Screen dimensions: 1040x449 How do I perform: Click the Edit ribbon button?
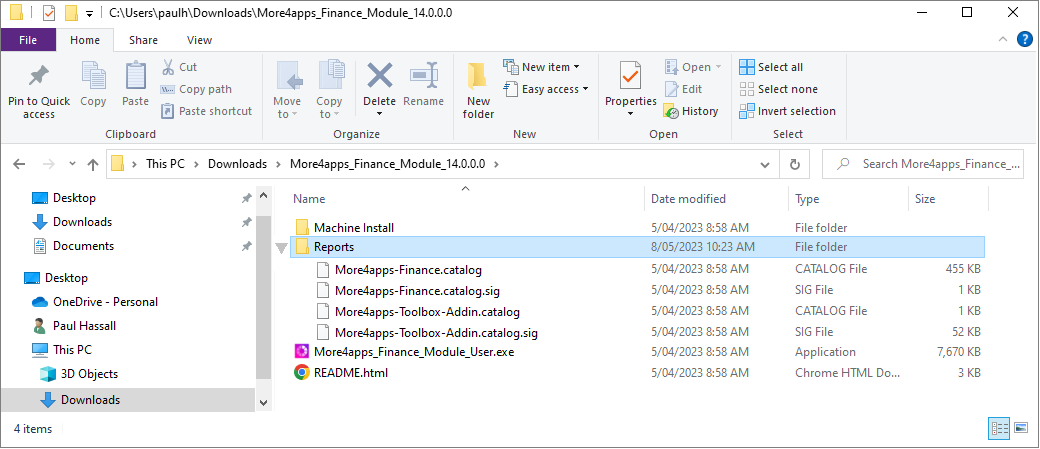683,89
